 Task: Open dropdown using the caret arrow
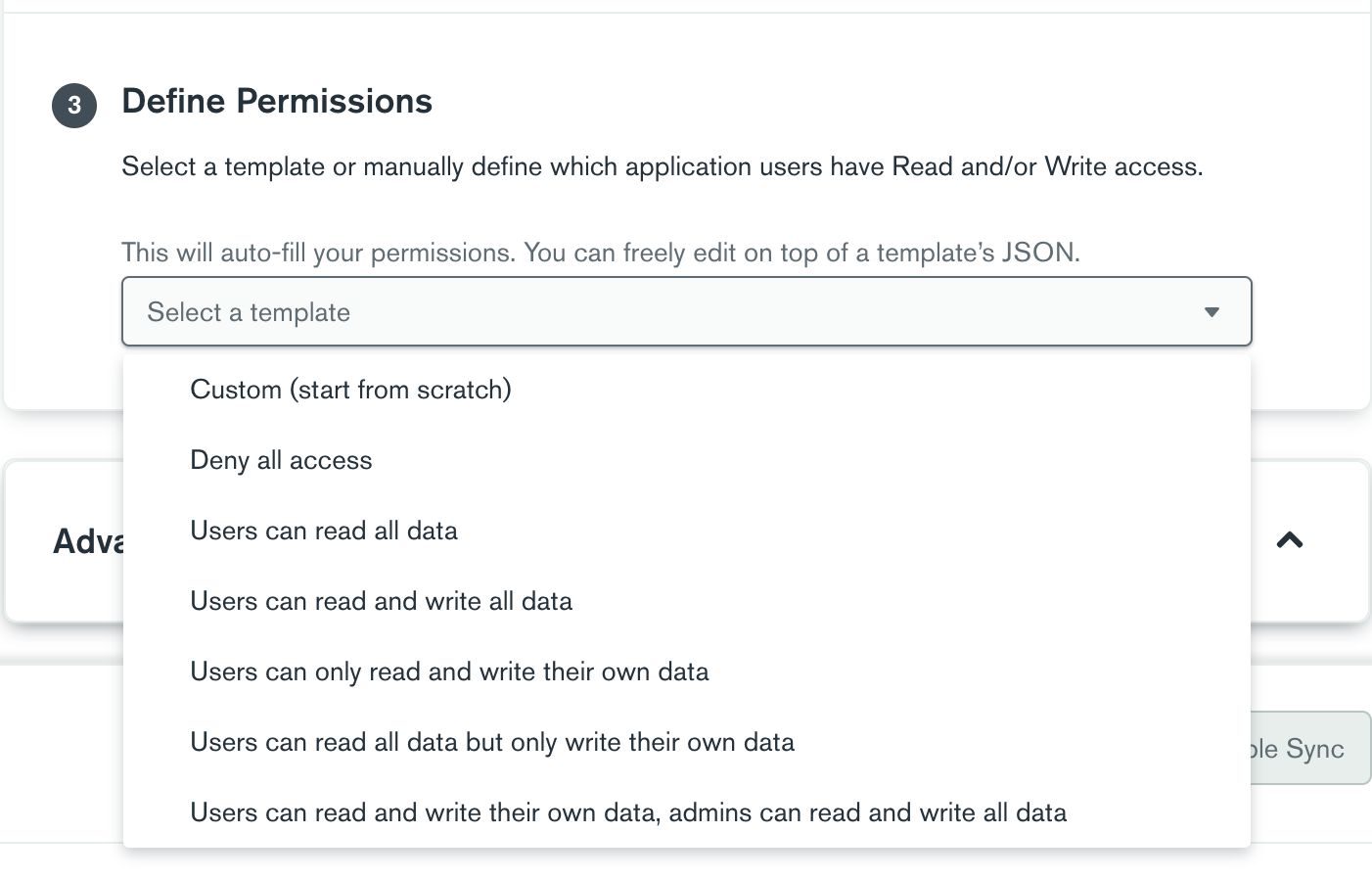pyautogui.click(x=1212, y=312)
